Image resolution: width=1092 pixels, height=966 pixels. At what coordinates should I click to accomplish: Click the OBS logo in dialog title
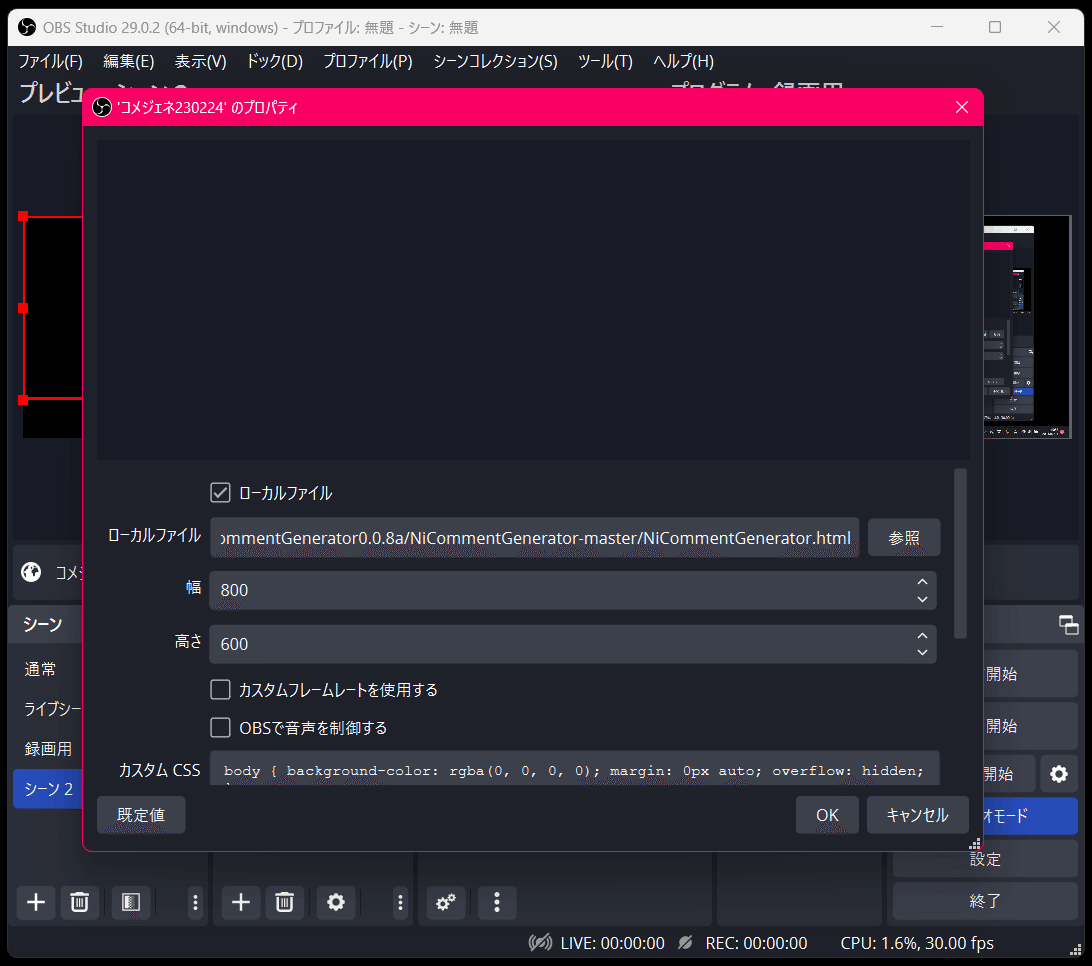point(102,107)
